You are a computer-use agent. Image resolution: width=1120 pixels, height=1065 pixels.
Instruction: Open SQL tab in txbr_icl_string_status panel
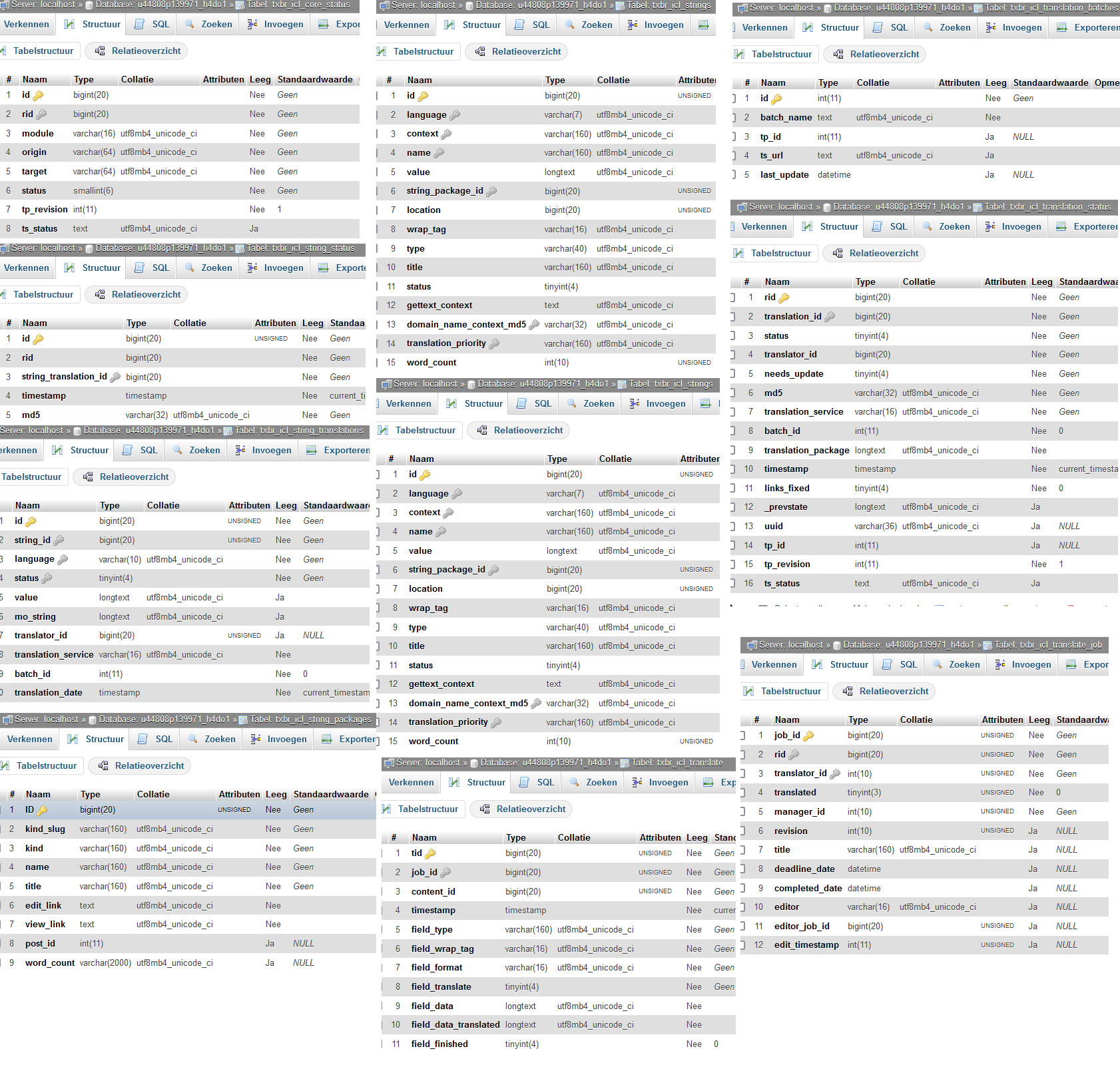click(x=153, y=268)
